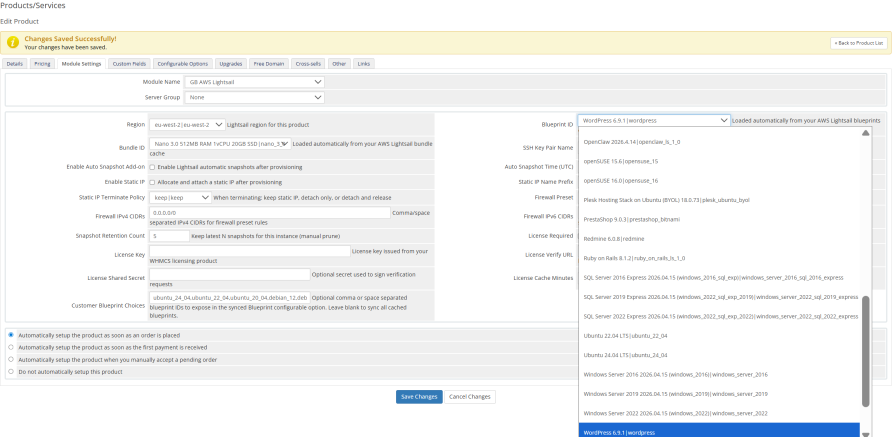The width and height of the screenshot is (892, 437).
Task: Open the Pricing tab
Action: 42,64
